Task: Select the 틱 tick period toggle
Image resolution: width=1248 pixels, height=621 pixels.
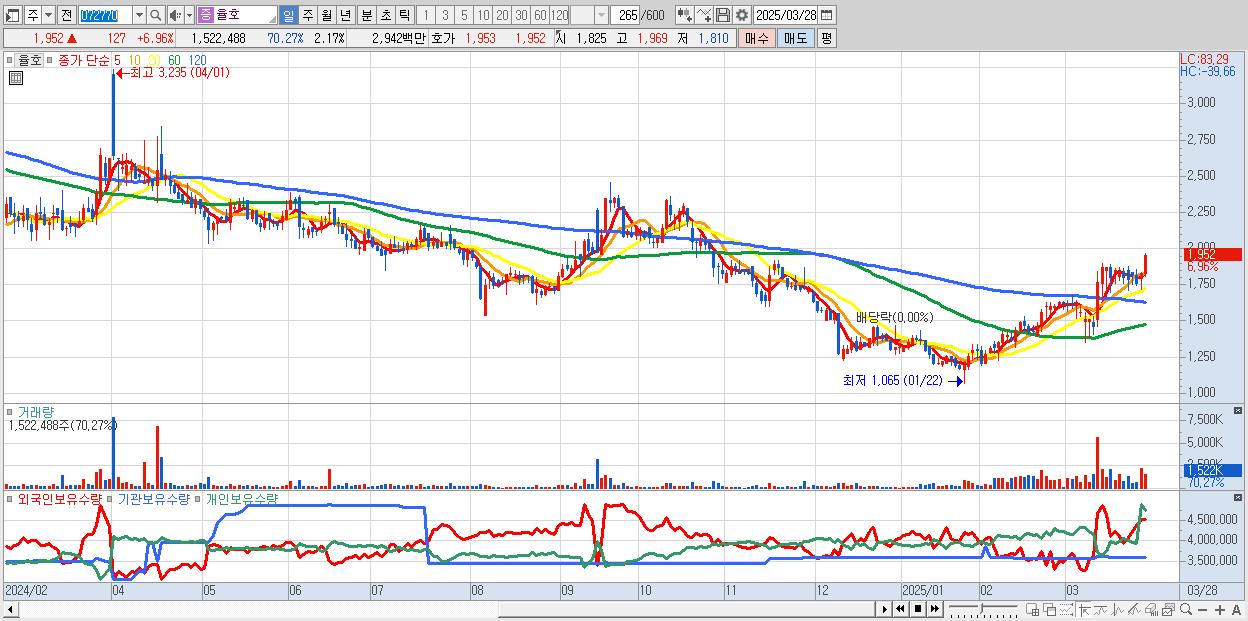Action: [403, 15]
